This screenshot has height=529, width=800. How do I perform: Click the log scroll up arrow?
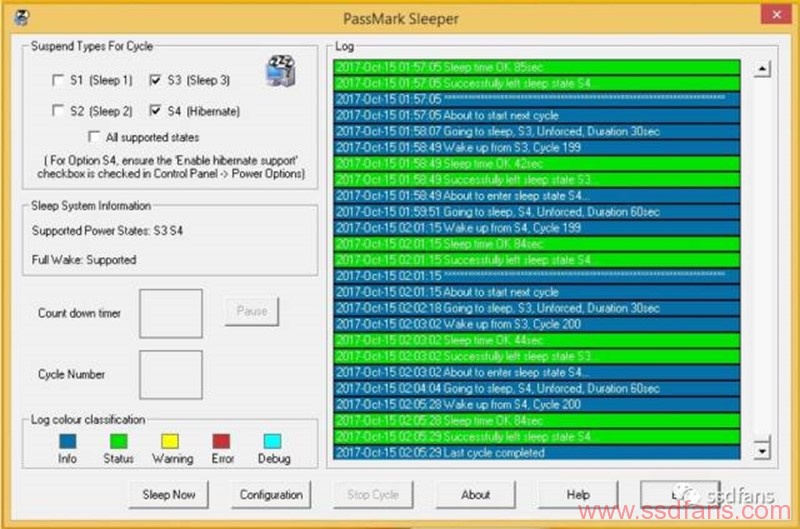tap(762, 68)
